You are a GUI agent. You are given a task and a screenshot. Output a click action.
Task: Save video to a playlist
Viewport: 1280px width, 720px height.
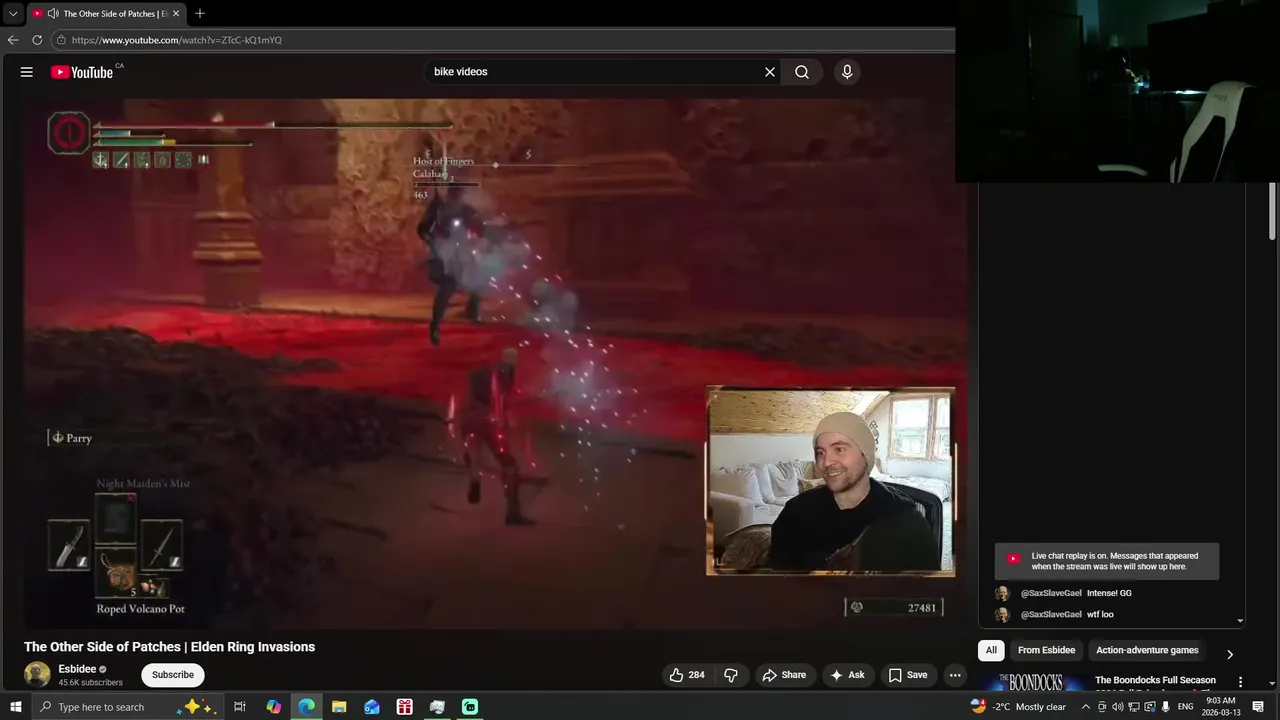tap(908, 675)
